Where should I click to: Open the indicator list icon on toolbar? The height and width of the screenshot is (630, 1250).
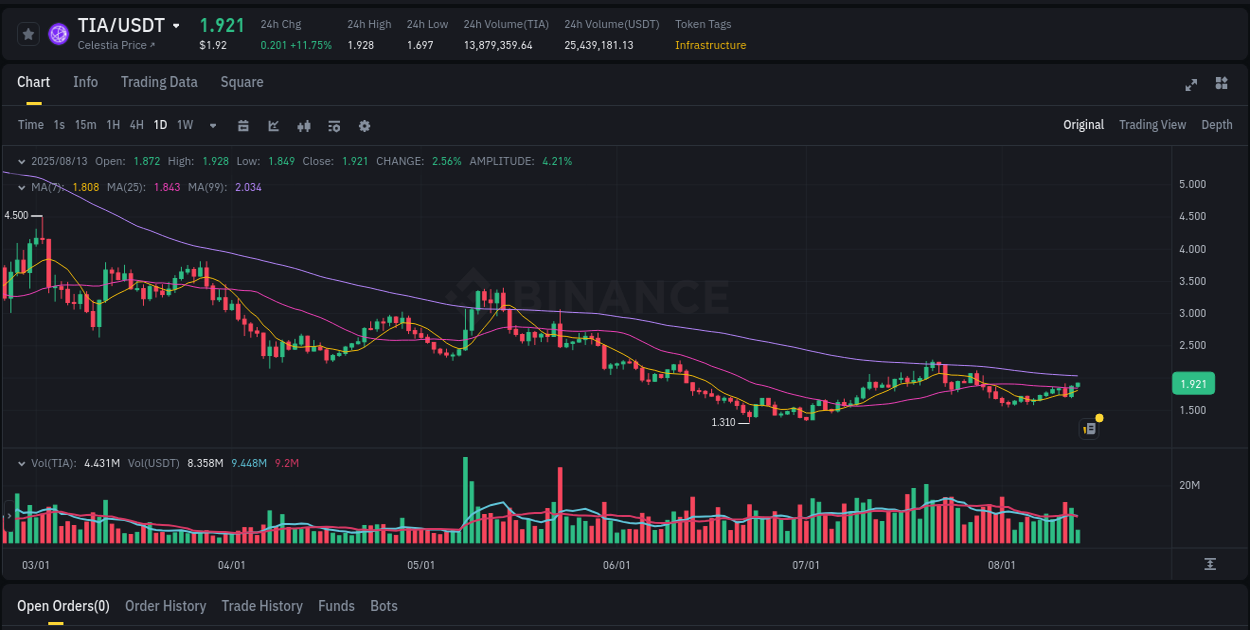(x=333, y=125)
